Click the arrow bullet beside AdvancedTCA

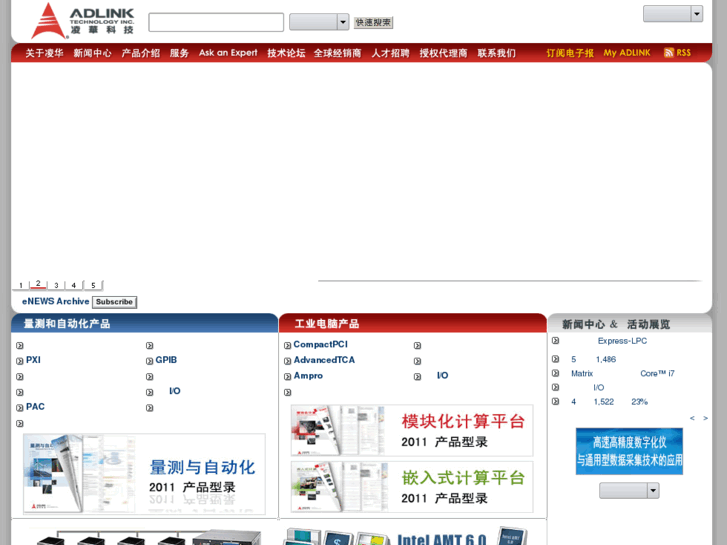tap(287, 361)
